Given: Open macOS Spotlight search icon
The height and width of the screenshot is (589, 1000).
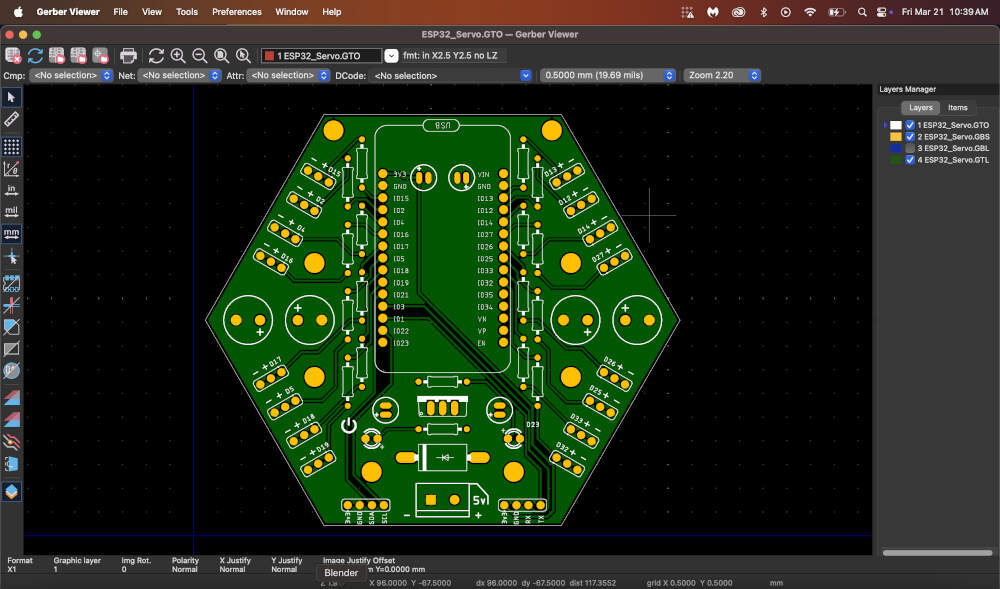Looking at the screenshot, I should (x=862, y=11).
